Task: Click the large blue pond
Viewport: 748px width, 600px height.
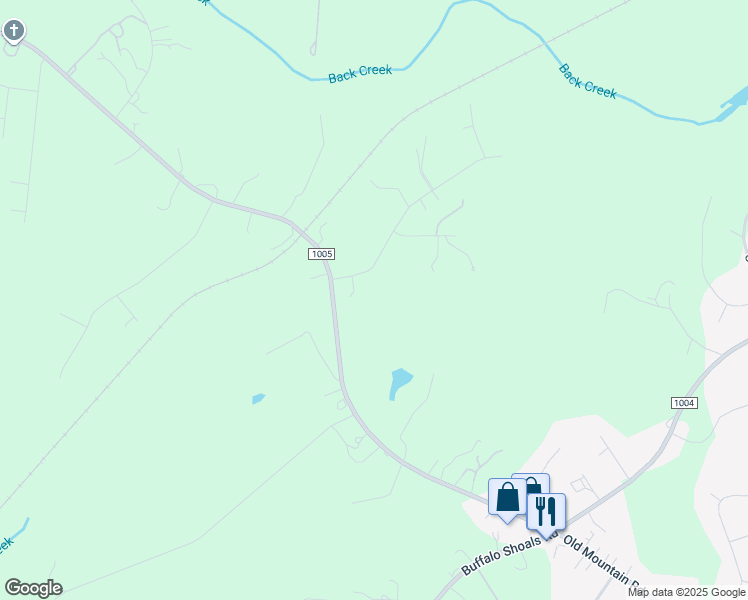Action: coord(400,383)
